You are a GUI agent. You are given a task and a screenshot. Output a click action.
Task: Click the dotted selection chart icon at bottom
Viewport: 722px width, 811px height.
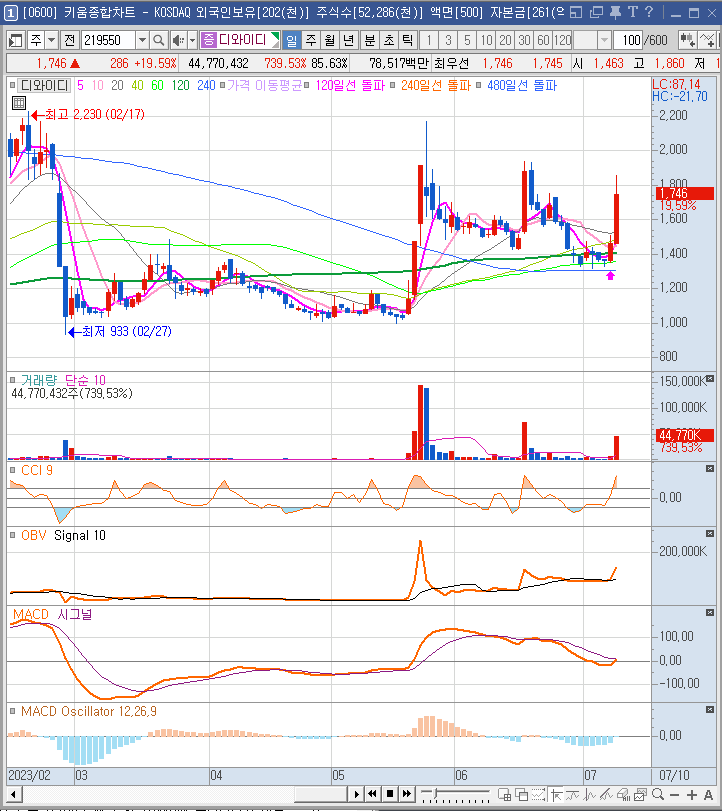coord(538,794)
